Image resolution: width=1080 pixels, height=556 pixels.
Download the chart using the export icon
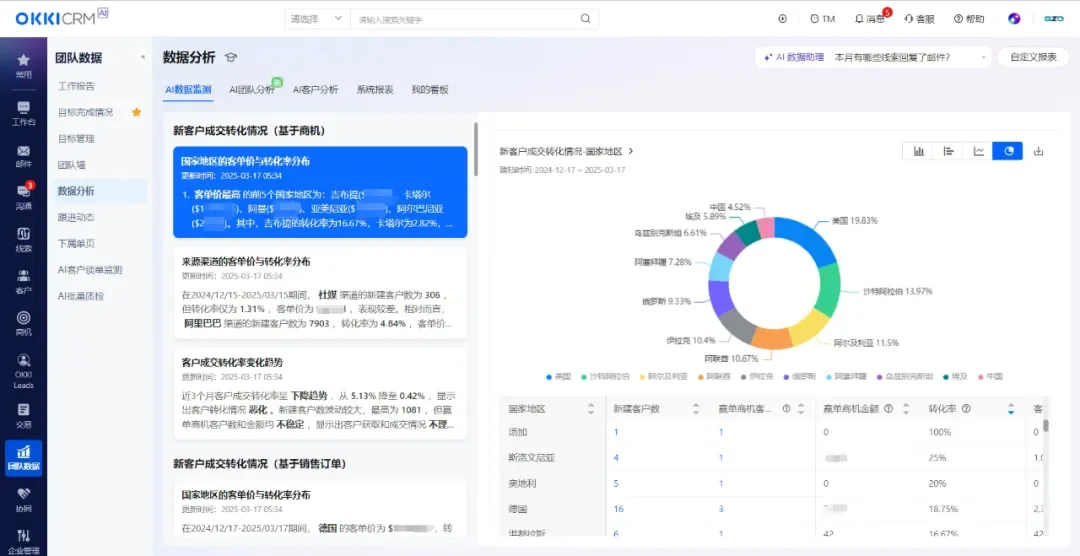(x=1038, y=151)
